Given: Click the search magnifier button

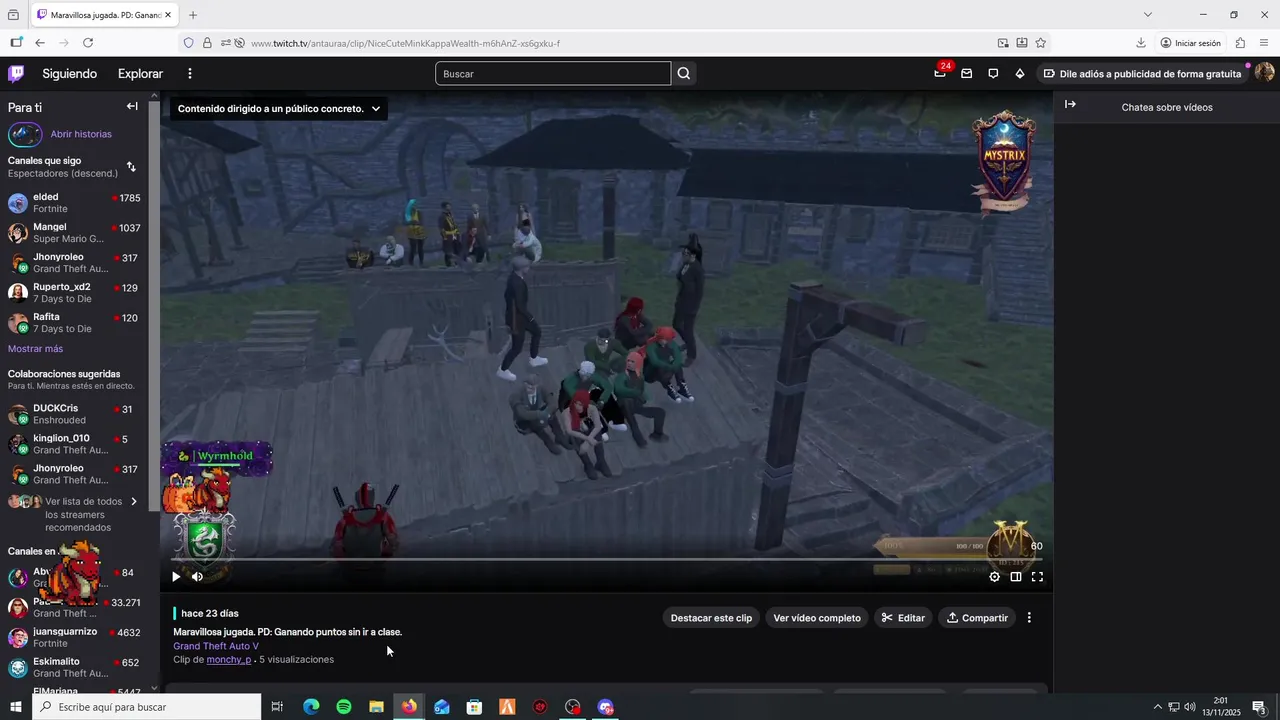Looking at the screenshot, I should 684,73.
